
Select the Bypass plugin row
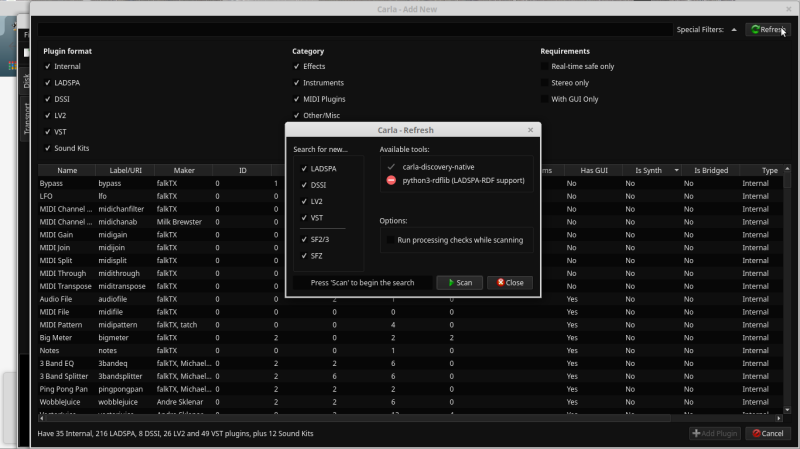pos(411,183)
